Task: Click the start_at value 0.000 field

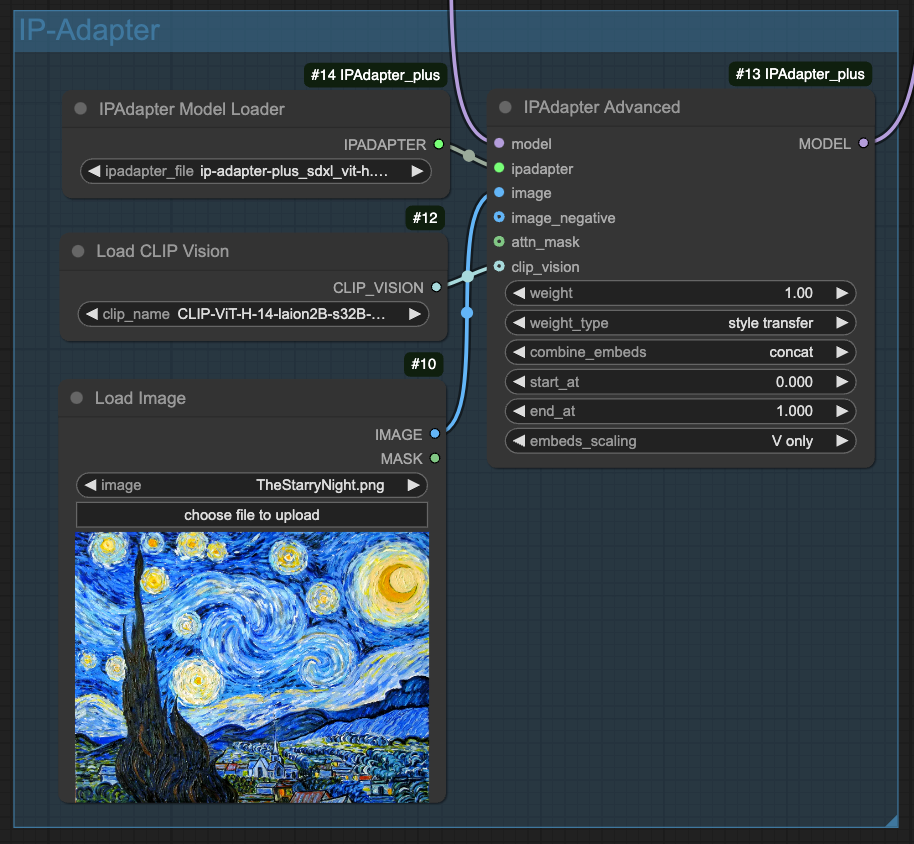Action: pyautogui.click(x=680, y=382)
